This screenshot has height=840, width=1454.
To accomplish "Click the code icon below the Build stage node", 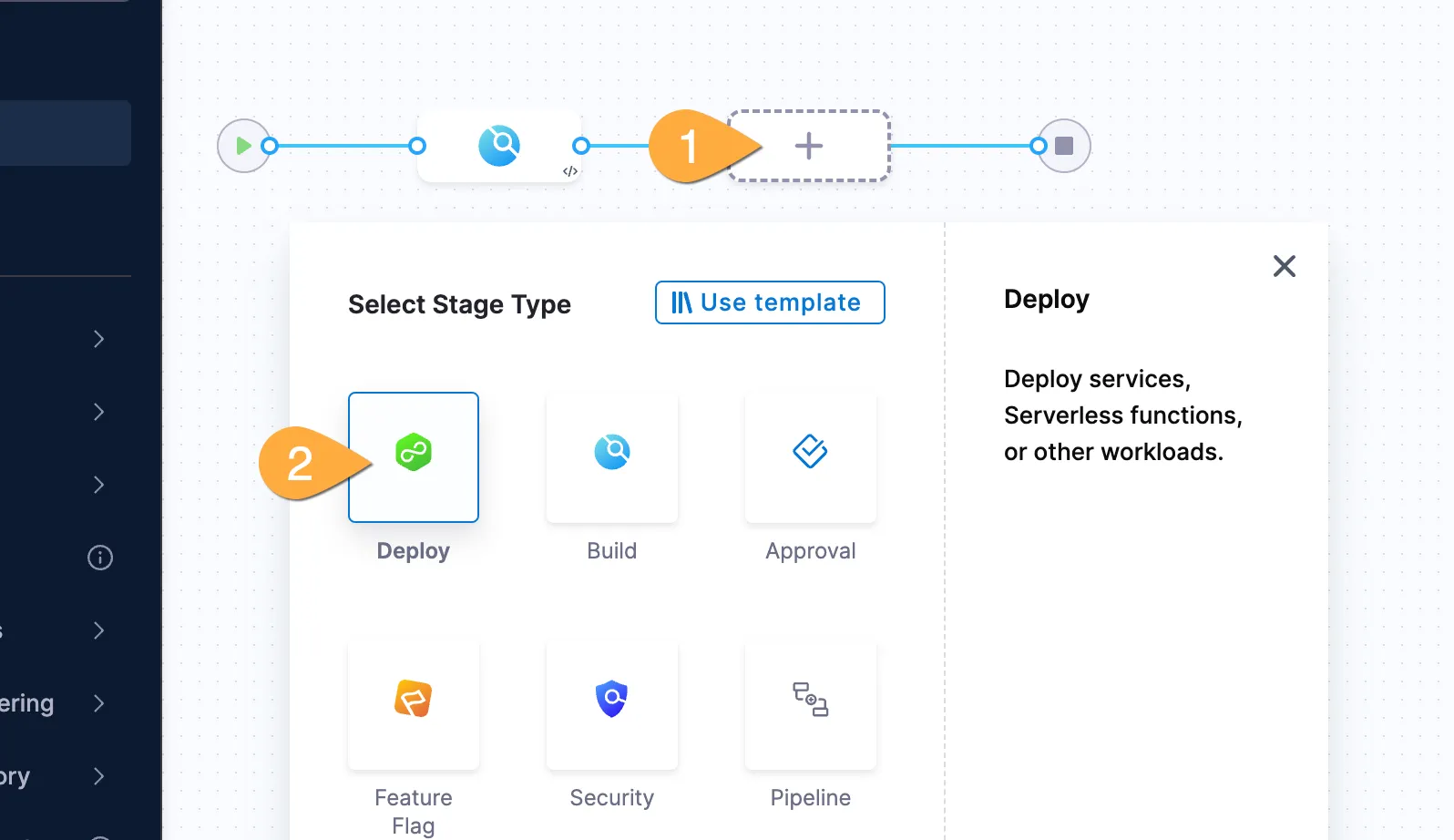I will [x=570, y=171].
